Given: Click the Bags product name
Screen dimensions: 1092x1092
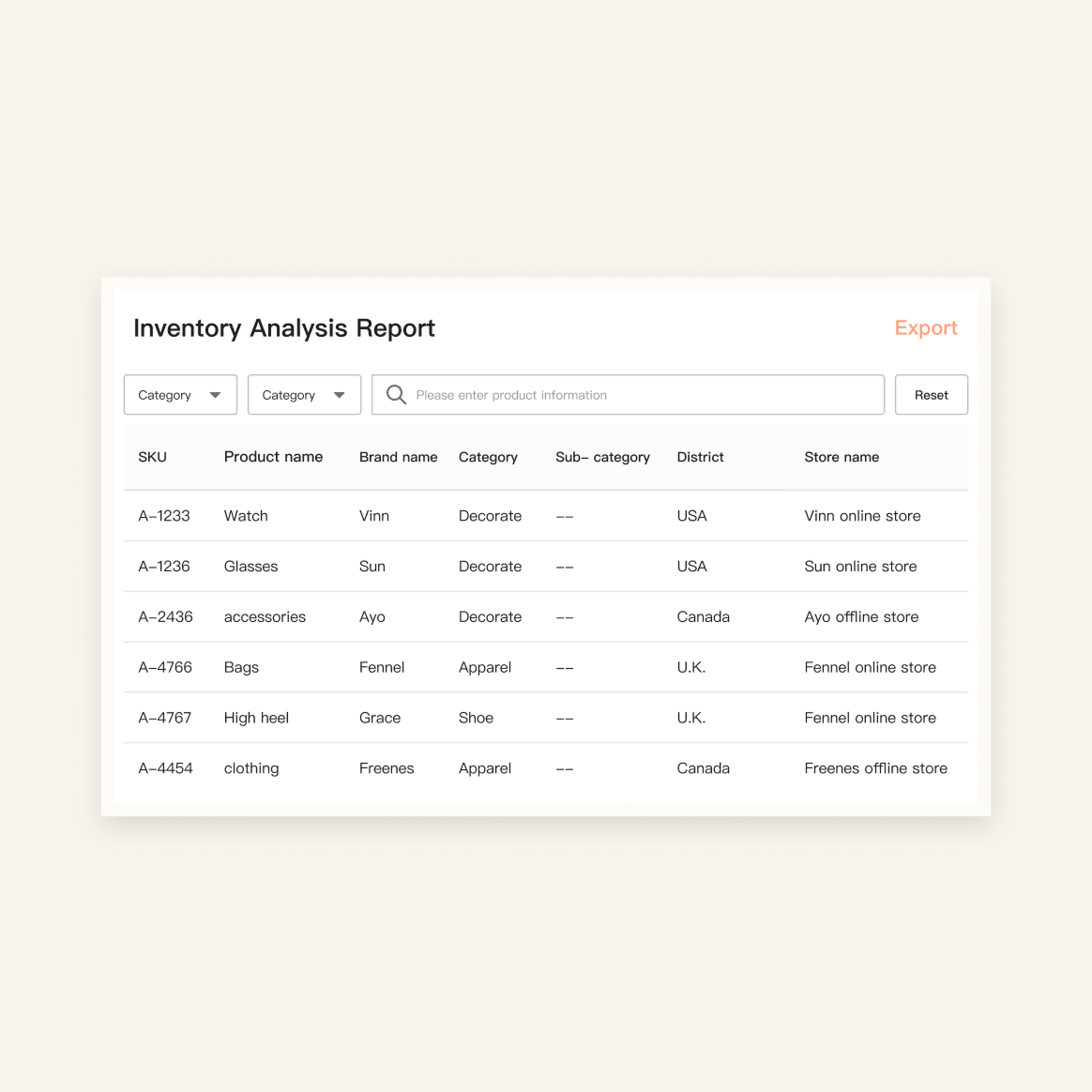Looking at the screenshot, I should point(241,668).
